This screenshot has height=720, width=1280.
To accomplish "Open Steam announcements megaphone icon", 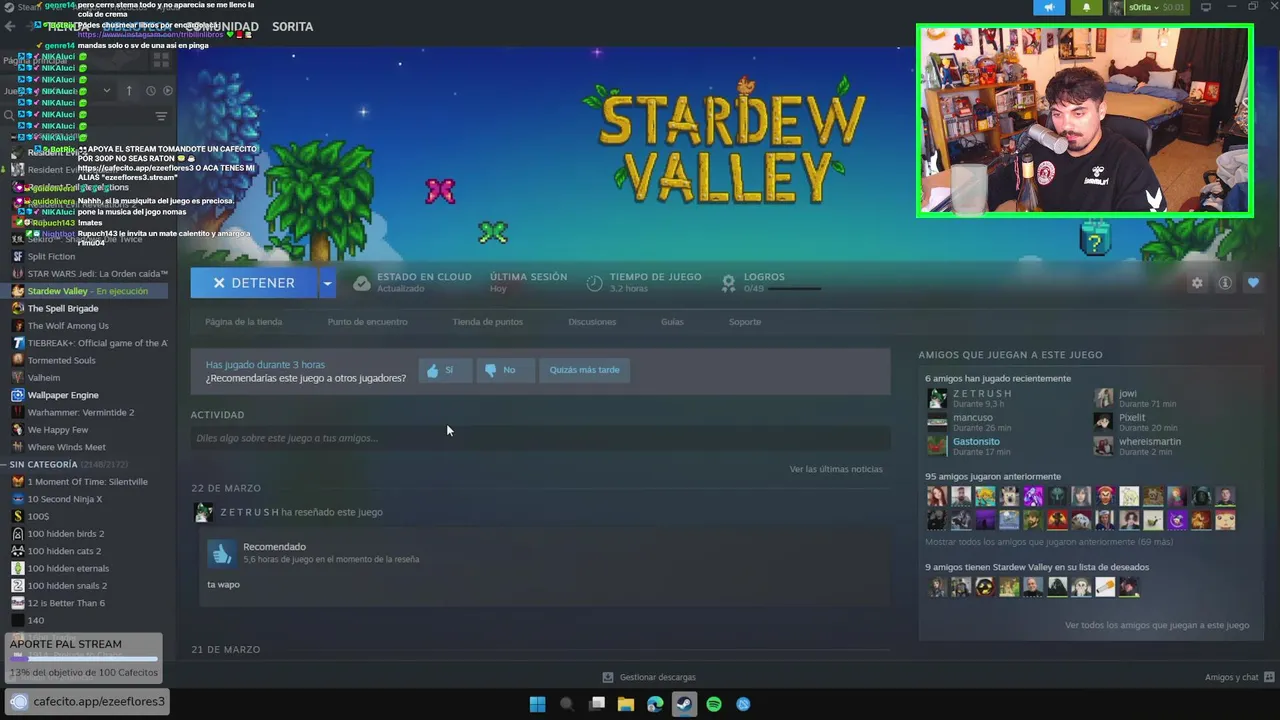I will pos(1049,7).
